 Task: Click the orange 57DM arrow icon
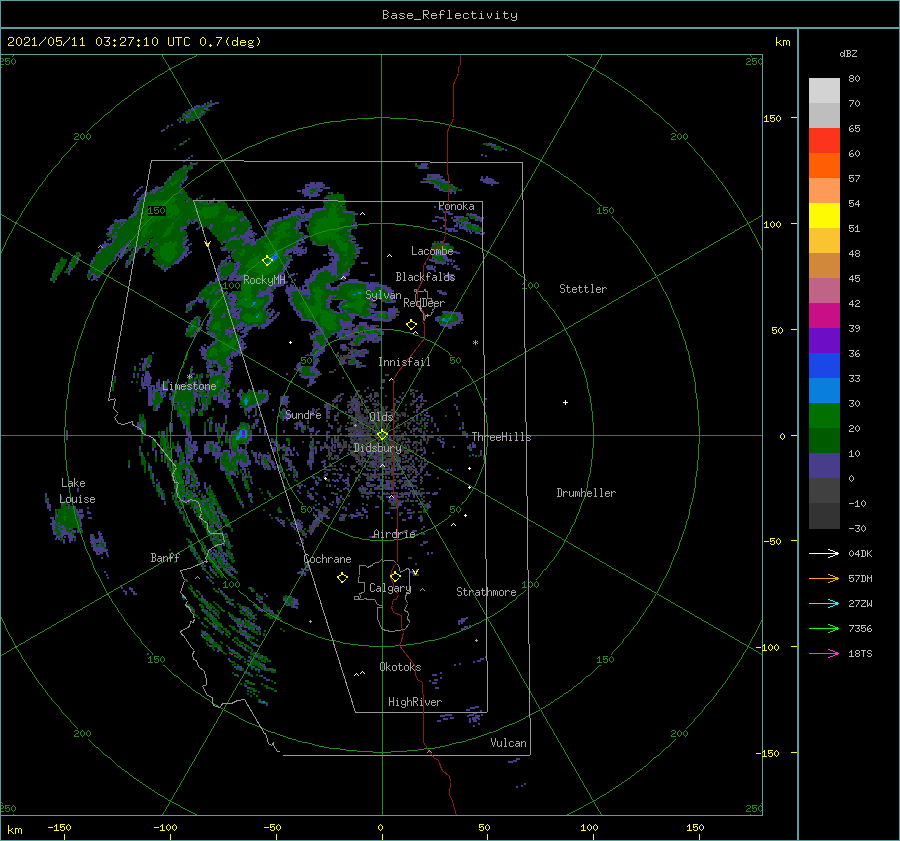click(x=824, y=579)
